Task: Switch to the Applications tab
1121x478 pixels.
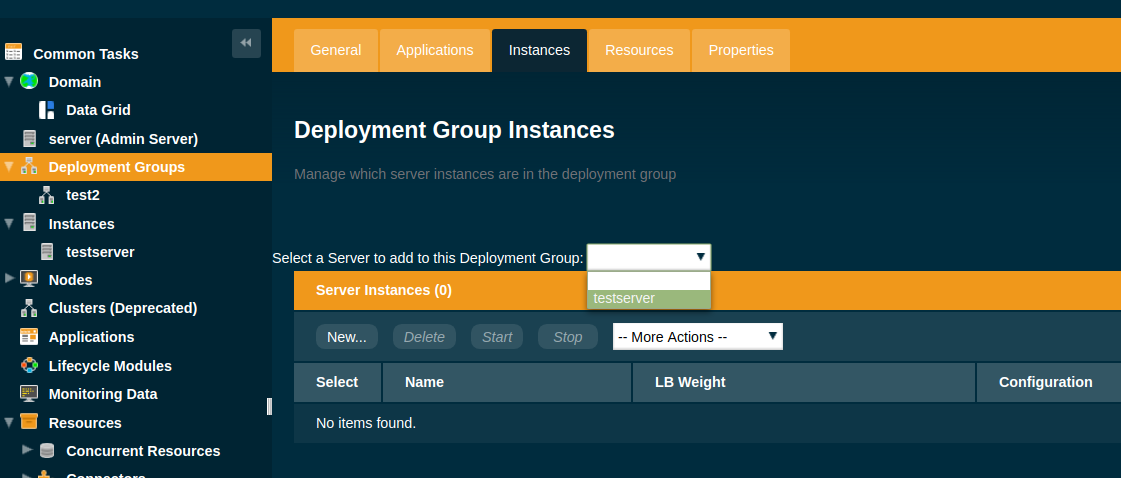Action: (x=434, y=50)
